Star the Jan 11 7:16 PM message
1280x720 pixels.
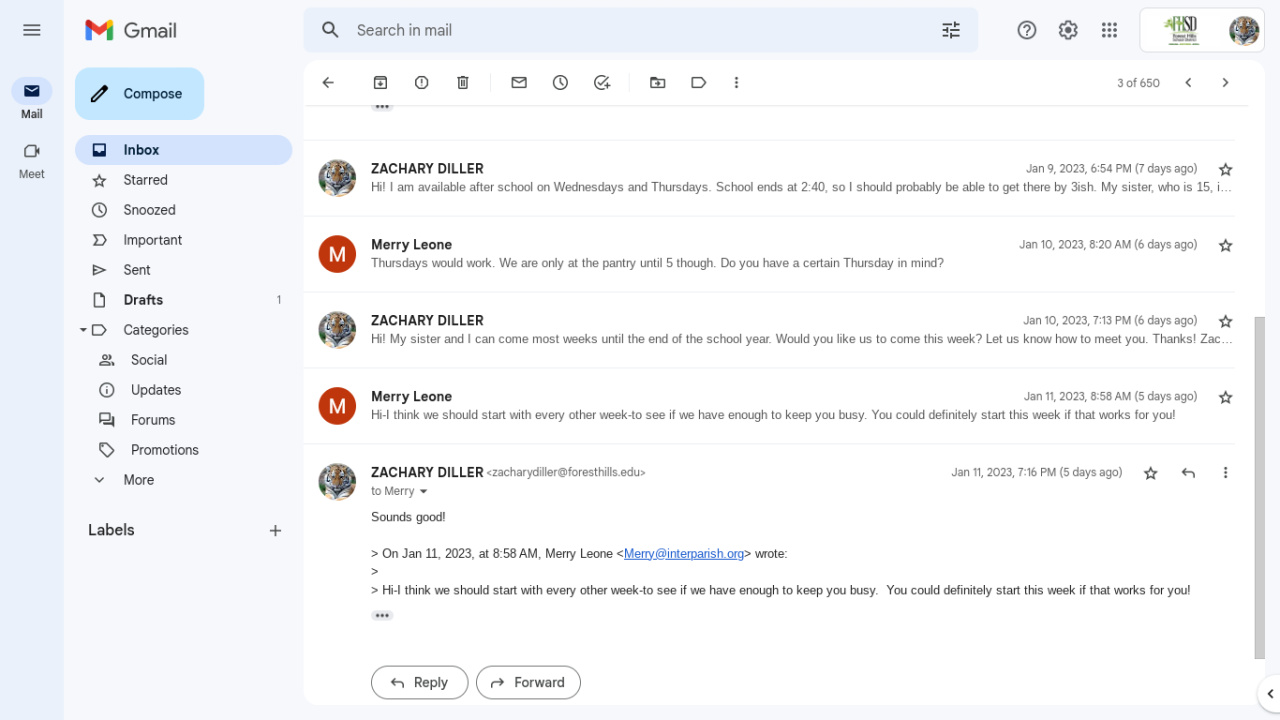coord(1151,473)
